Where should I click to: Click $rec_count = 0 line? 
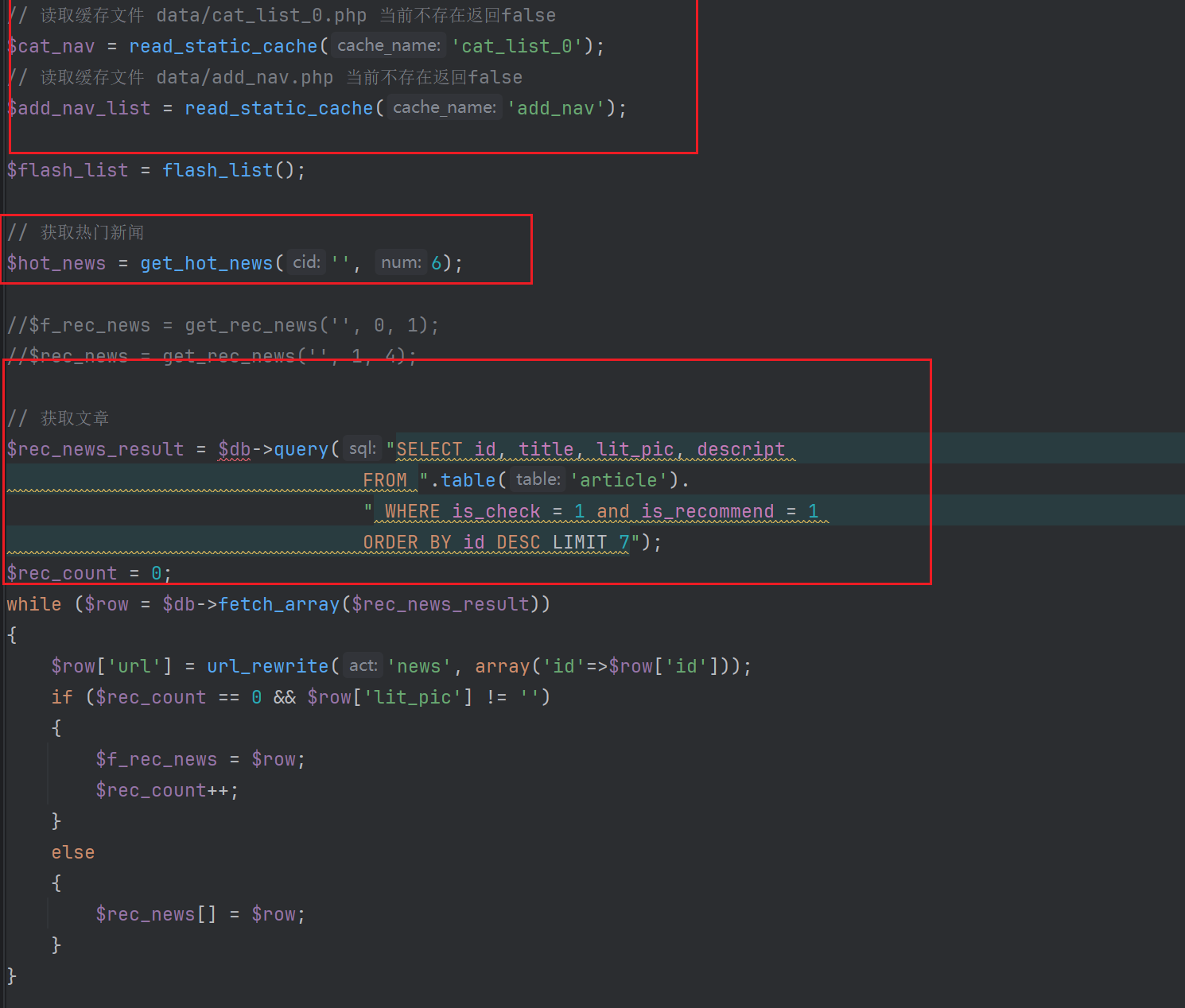click(89, 573)
